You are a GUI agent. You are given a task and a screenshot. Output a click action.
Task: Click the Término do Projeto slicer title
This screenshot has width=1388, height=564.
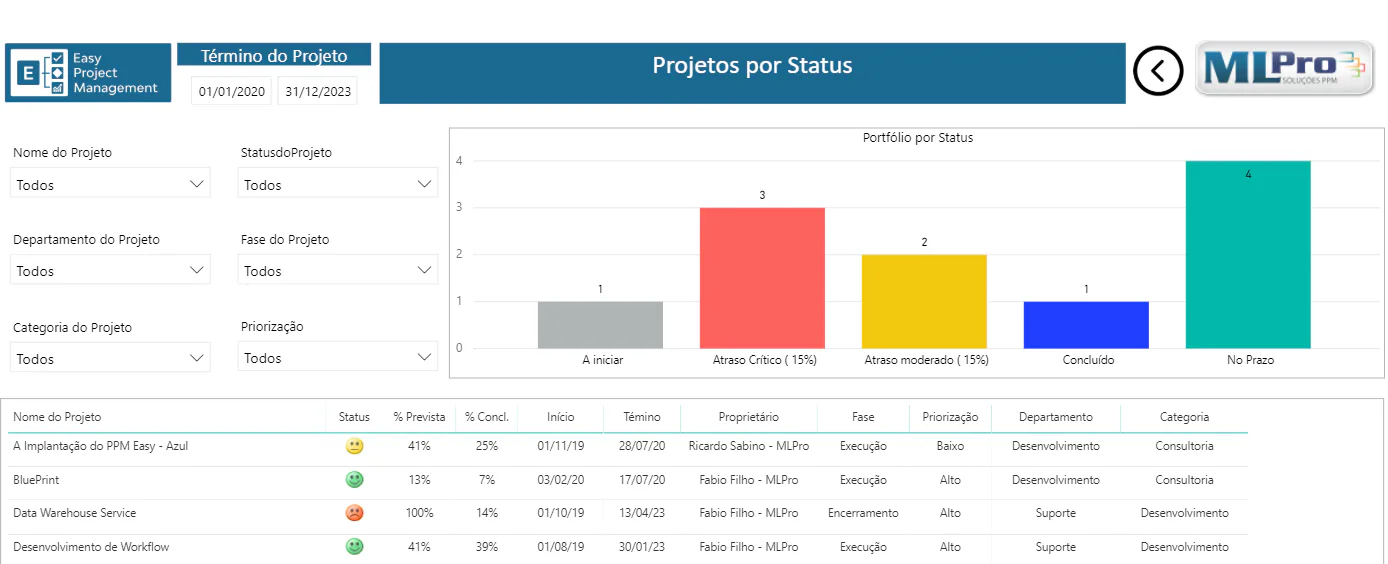click(274, 56)
